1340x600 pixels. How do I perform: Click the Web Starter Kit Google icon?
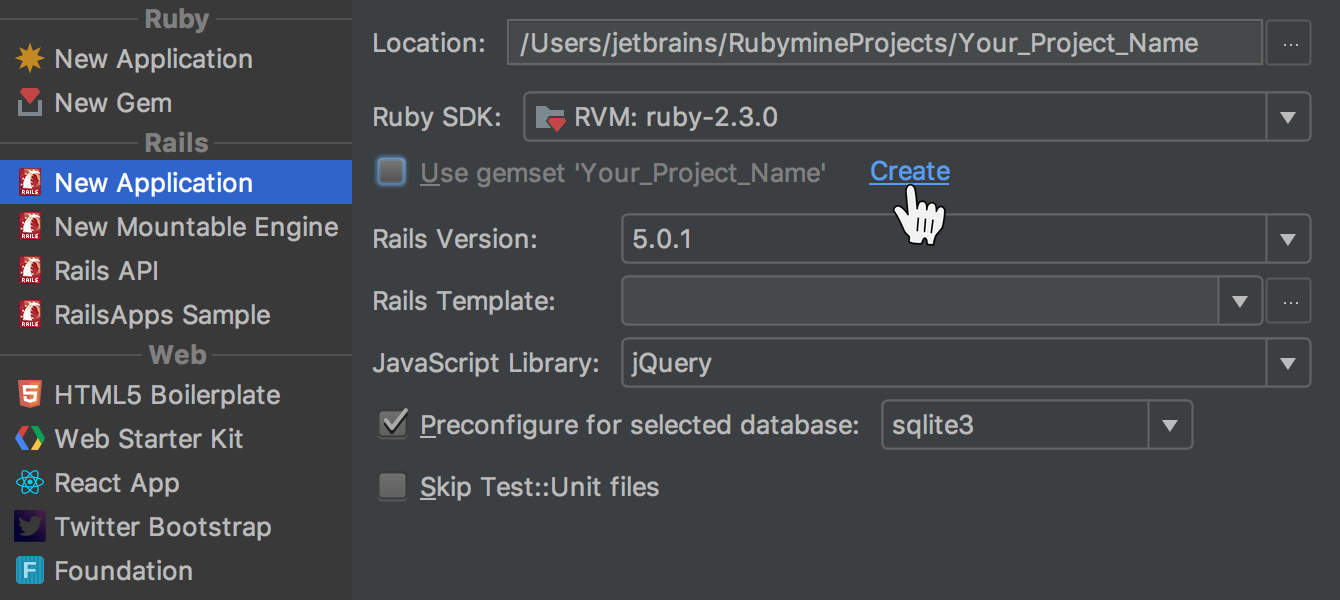point(30,439)
